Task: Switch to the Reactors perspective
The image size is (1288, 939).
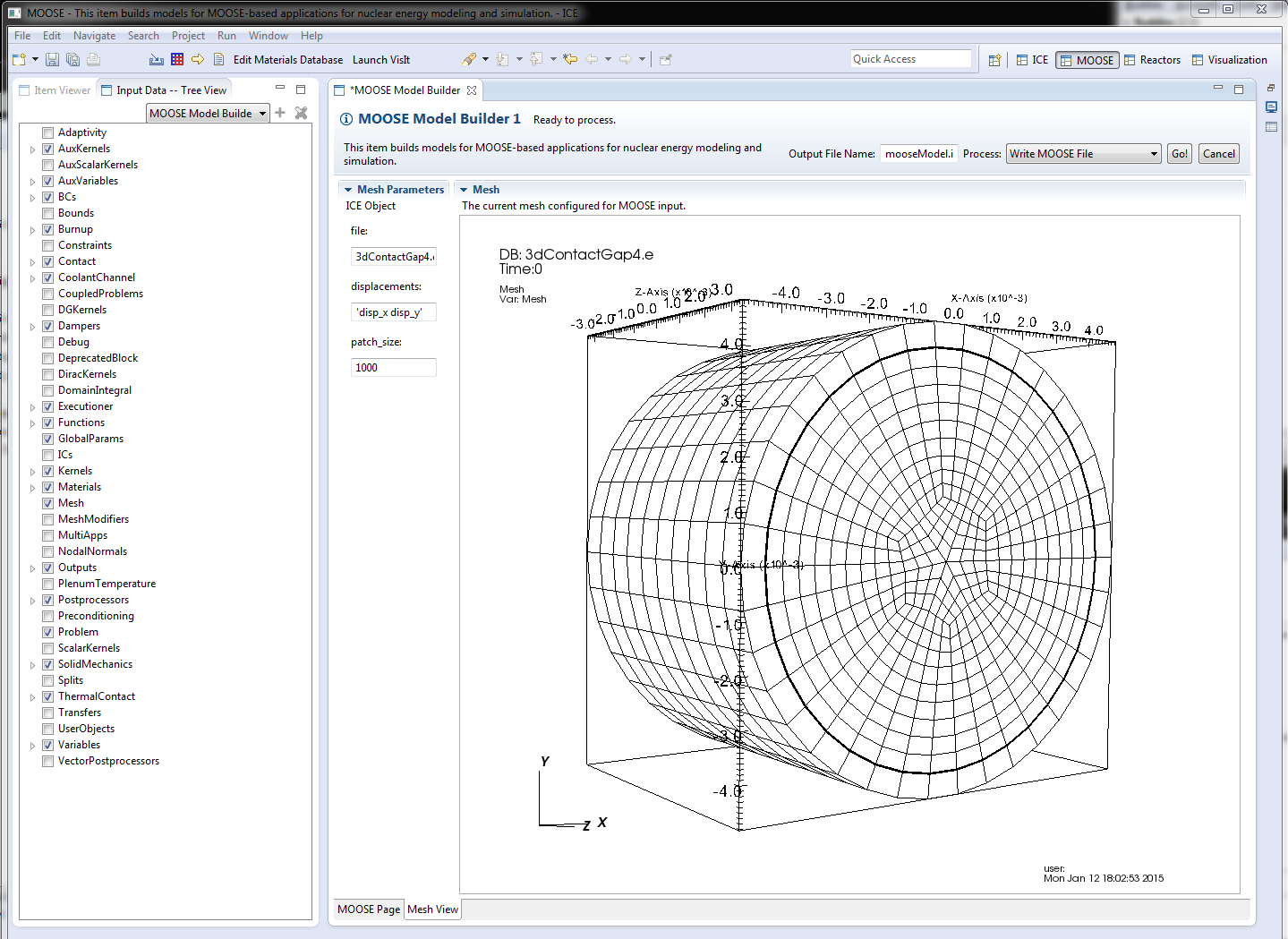Action: pyautogui.click(x=1153, y=60)
